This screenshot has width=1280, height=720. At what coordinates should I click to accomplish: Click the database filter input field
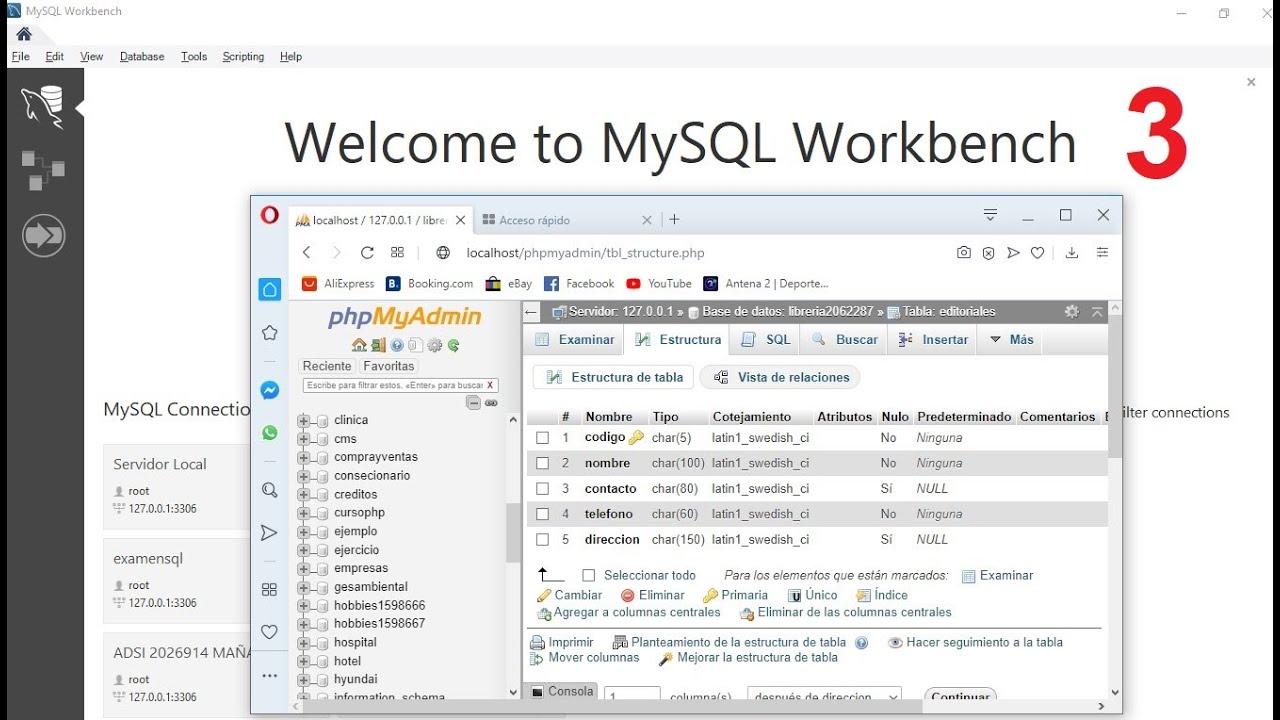pos(393,385)
